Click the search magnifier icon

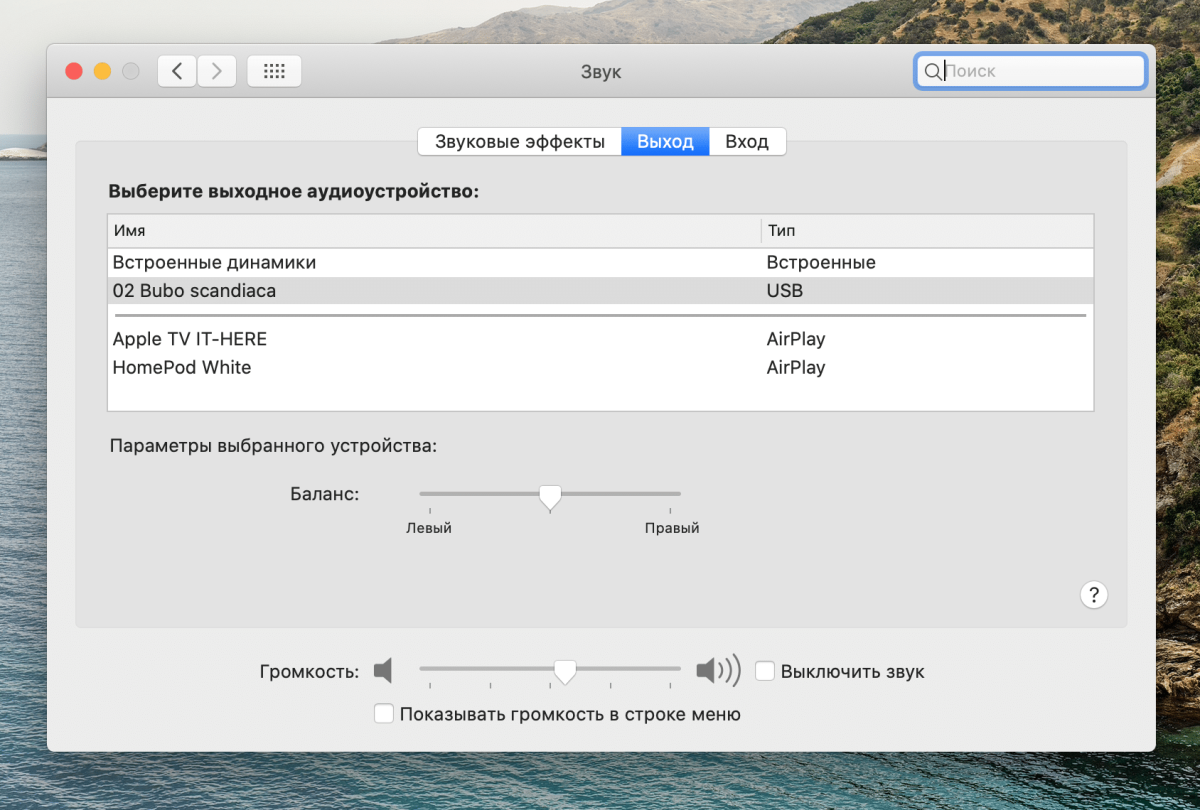point(932,71)
